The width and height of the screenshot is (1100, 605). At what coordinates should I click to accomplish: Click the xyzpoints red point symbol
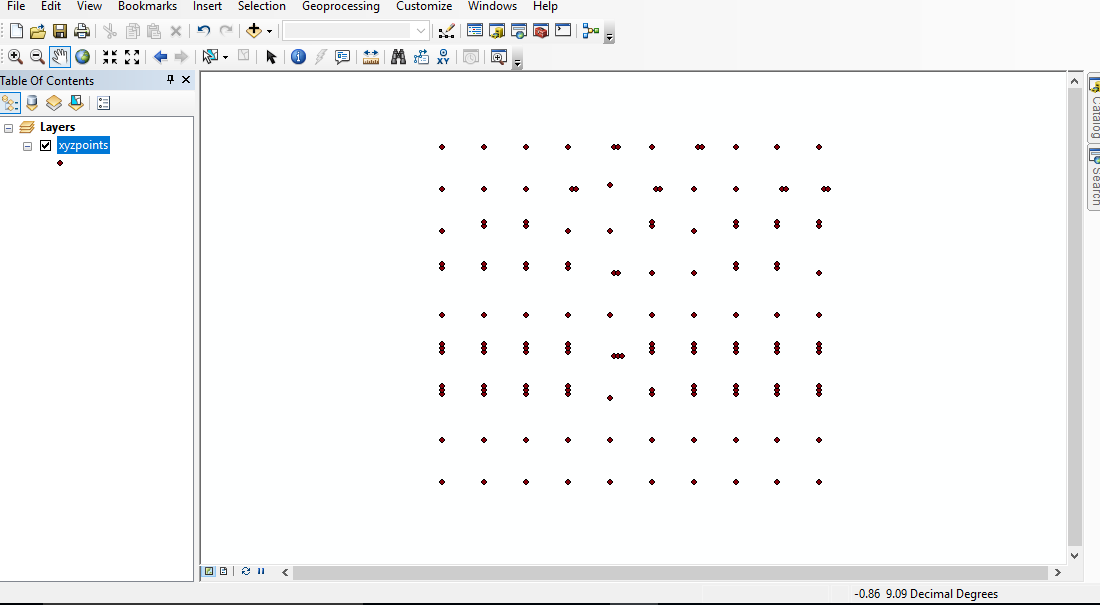pos(60,163)
